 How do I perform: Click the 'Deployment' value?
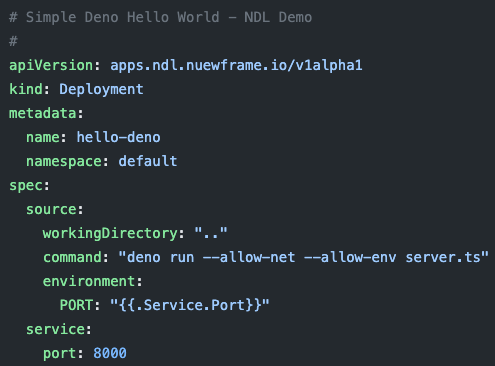(101, 89)
